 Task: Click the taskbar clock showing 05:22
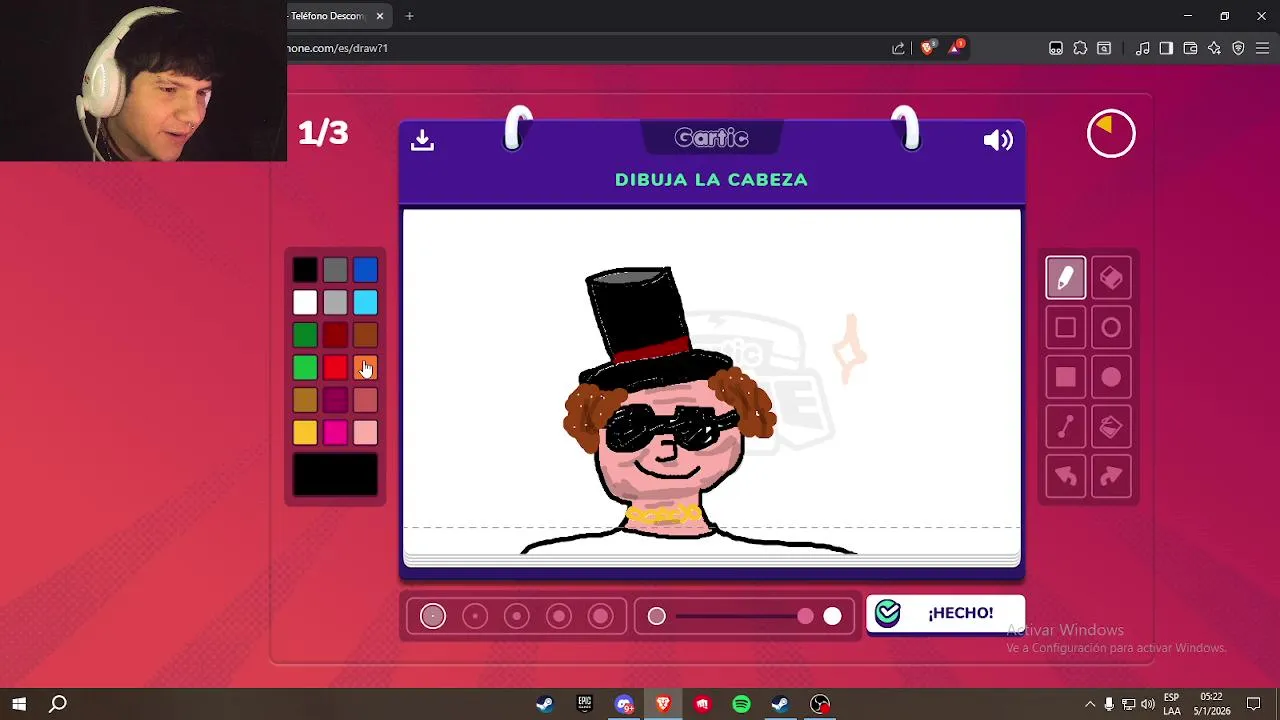tap(1211, 704)
